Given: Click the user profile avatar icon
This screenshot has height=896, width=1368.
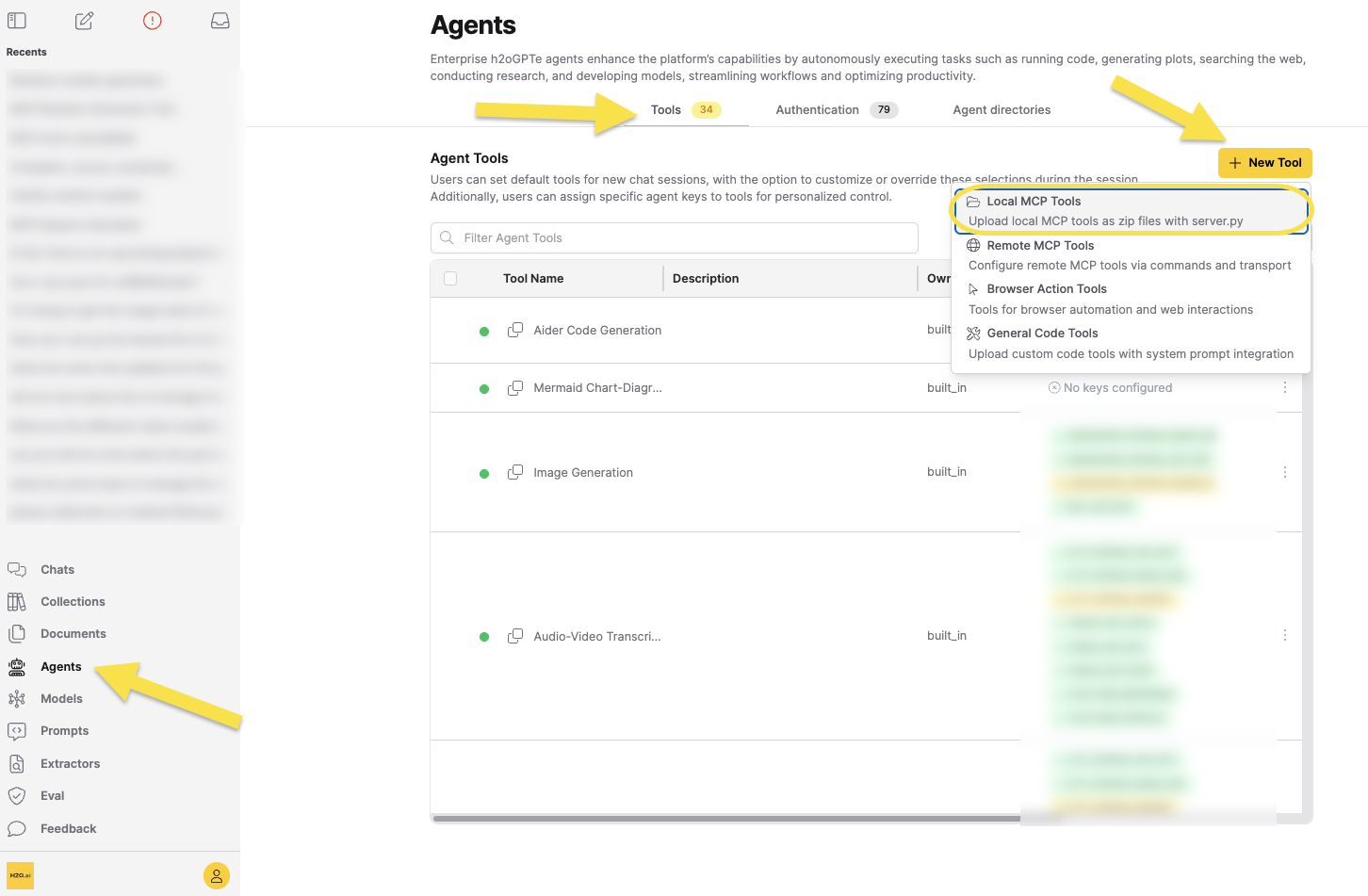Looking at the screenshot, I should (x=216, y=876).
